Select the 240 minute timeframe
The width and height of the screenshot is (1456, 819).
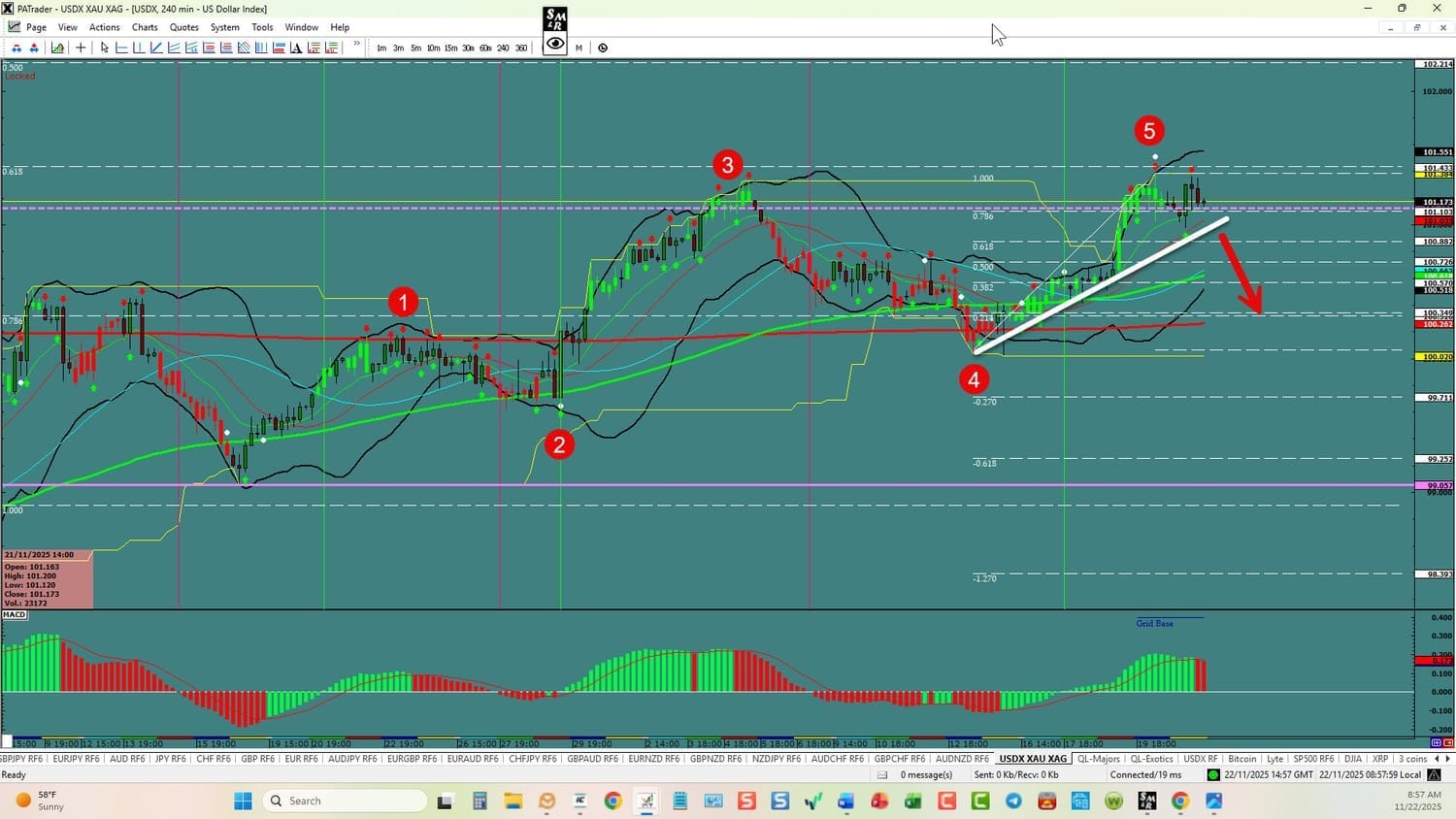click(x=503, y=48)
